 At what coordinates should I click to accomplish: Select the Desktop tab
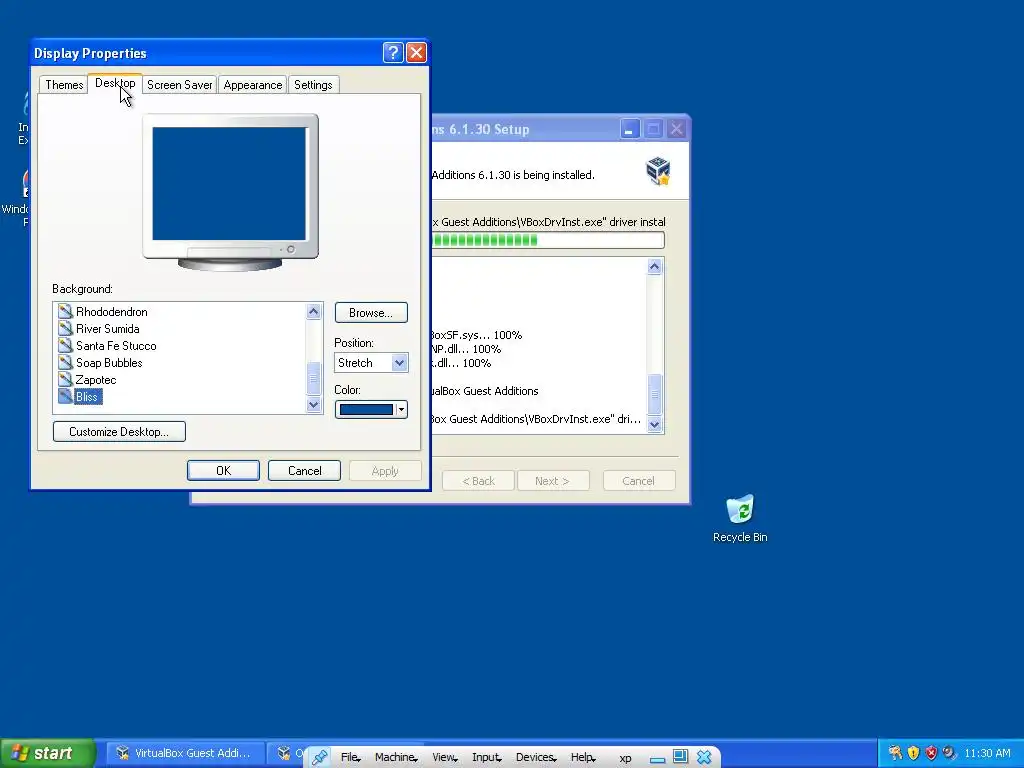(115, 83)
